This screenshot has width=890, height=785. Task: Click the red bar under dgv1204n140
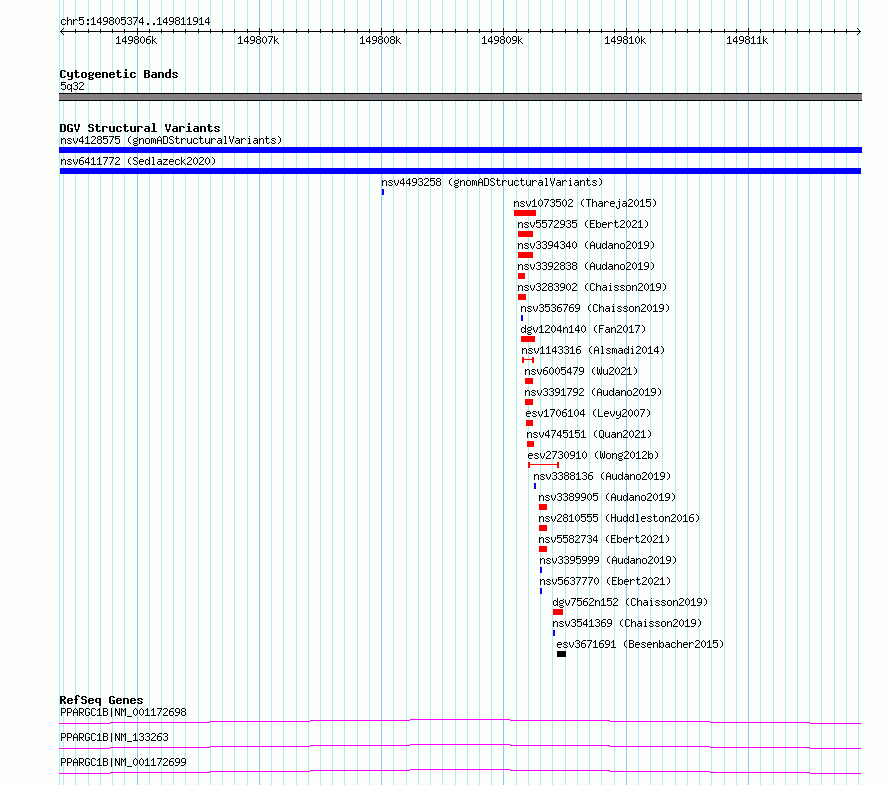(528, 339)
